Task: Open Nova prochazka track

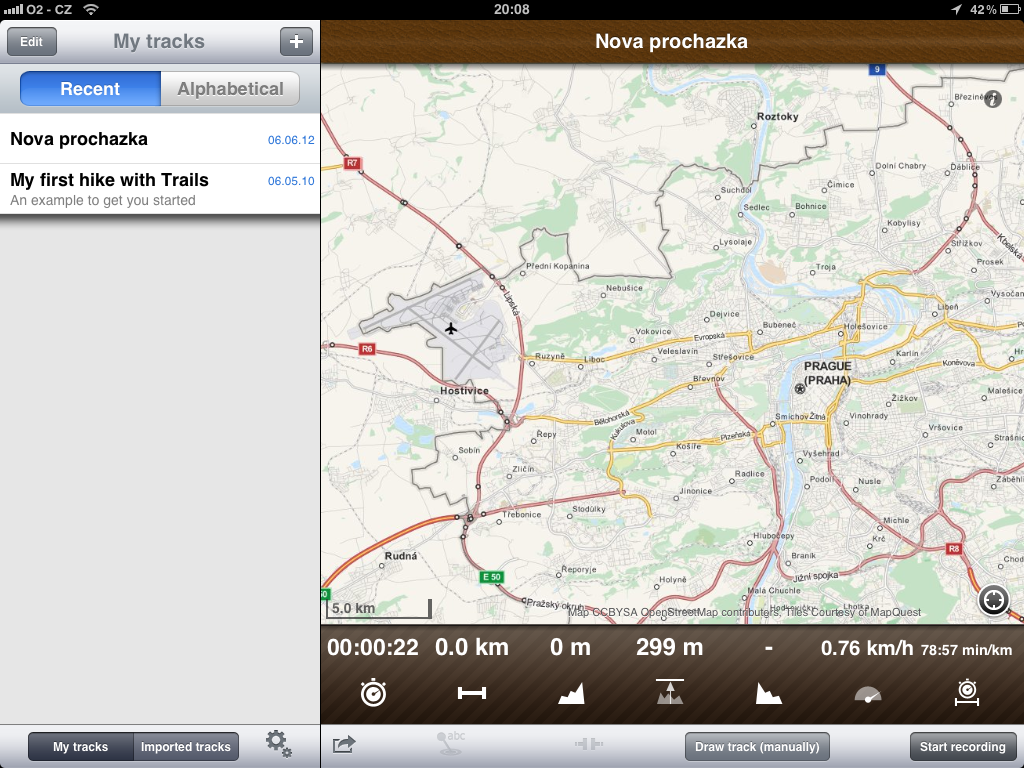Action: point(160,139)
